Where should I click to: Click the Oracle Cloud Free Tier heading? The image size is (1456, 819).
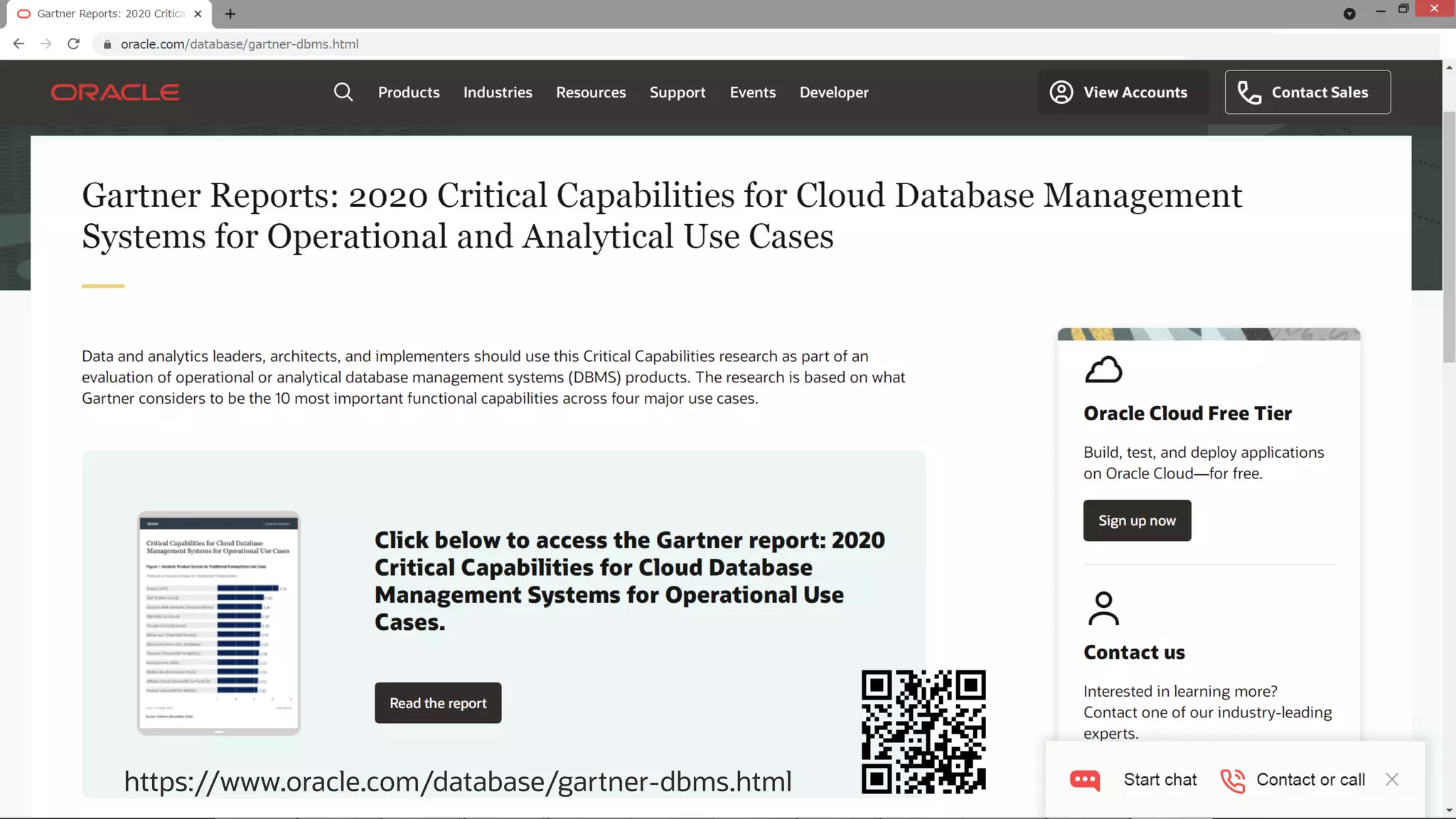point(1187,413)
